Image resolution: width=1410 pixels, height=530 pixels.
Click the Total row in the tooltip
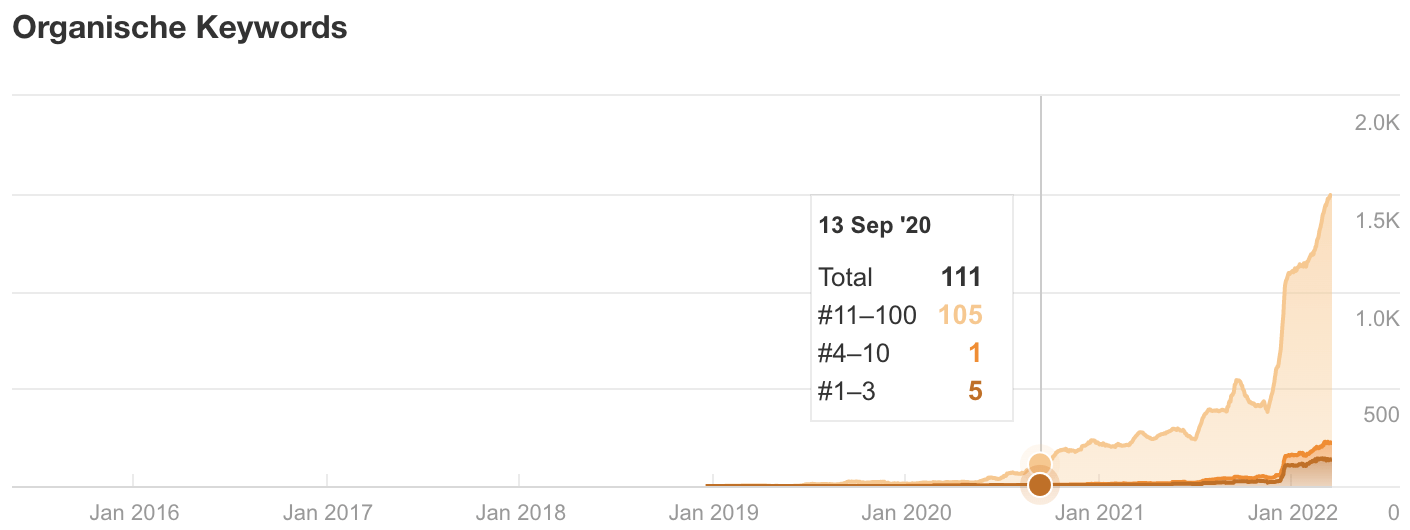[900, 277]
